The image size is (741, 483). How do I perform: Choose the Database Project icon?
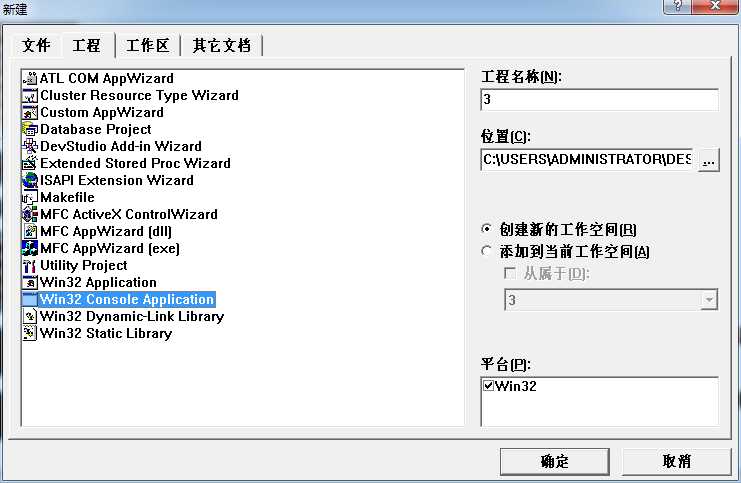click(x=30, y=129)
